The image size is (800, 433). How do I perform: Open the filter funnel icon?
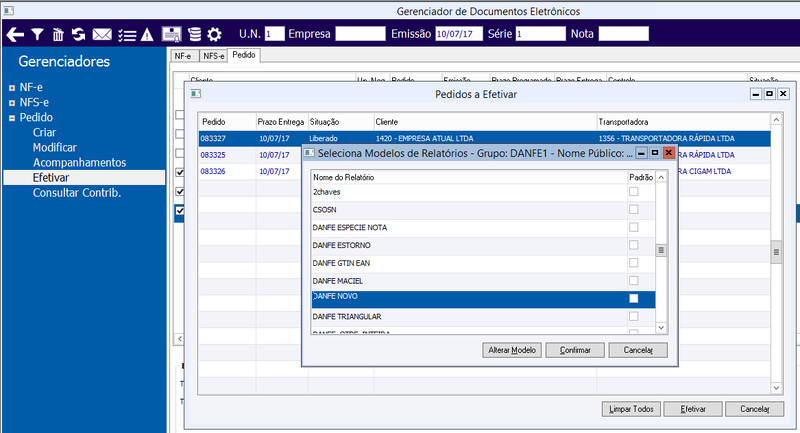coord(37,35)
